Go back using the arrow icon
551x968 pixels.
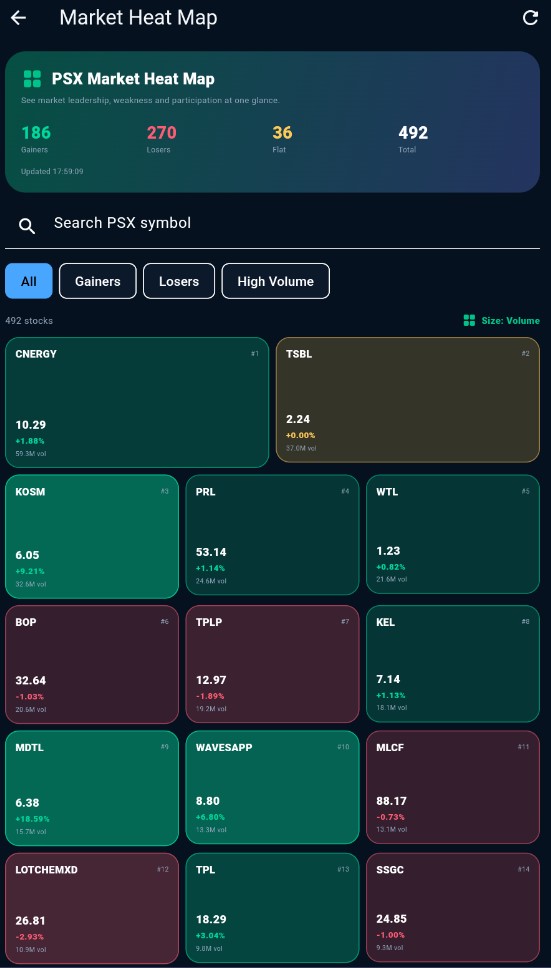point(19,18)
